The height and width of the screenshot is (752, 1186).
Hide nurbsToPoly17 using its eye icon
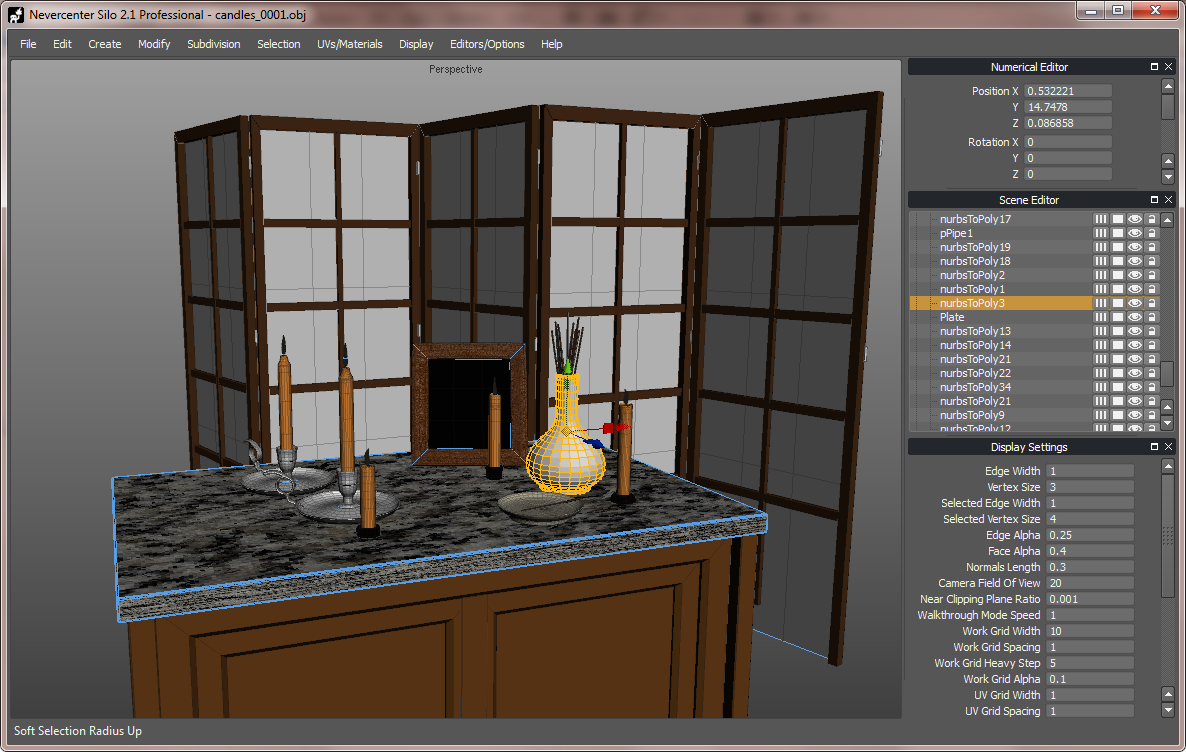tap(1135, 219)
